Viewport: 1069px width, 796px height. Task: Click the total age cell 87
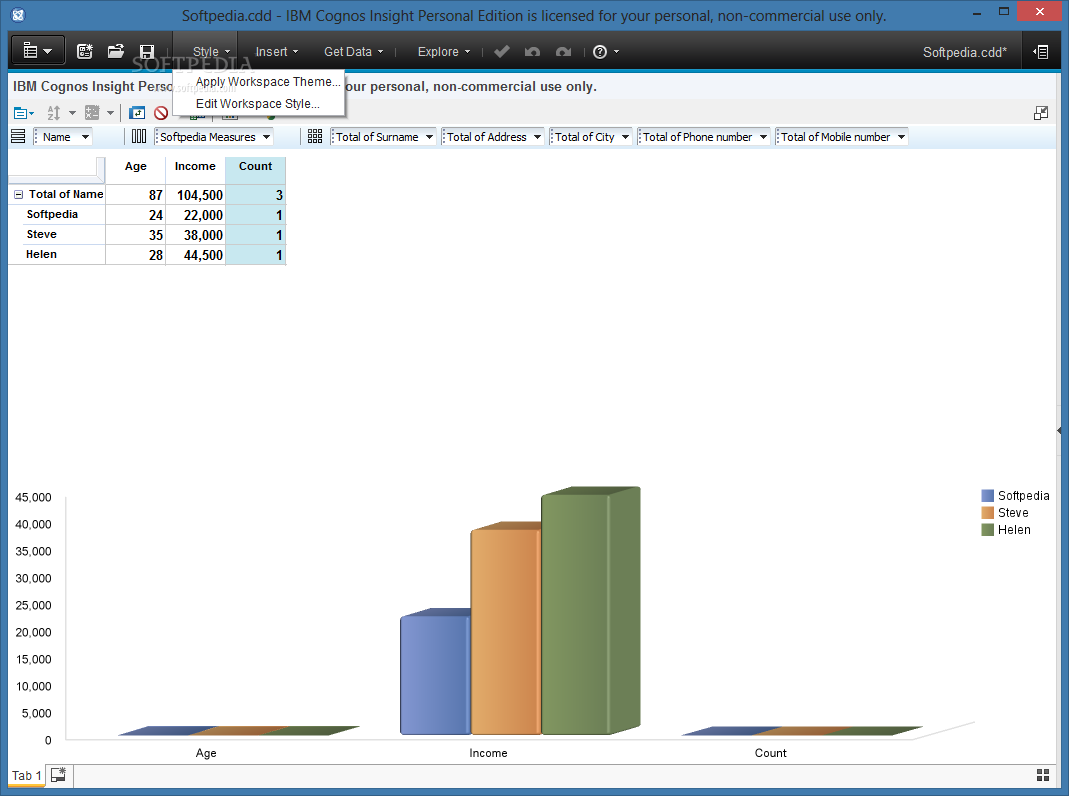click(136, 196)
